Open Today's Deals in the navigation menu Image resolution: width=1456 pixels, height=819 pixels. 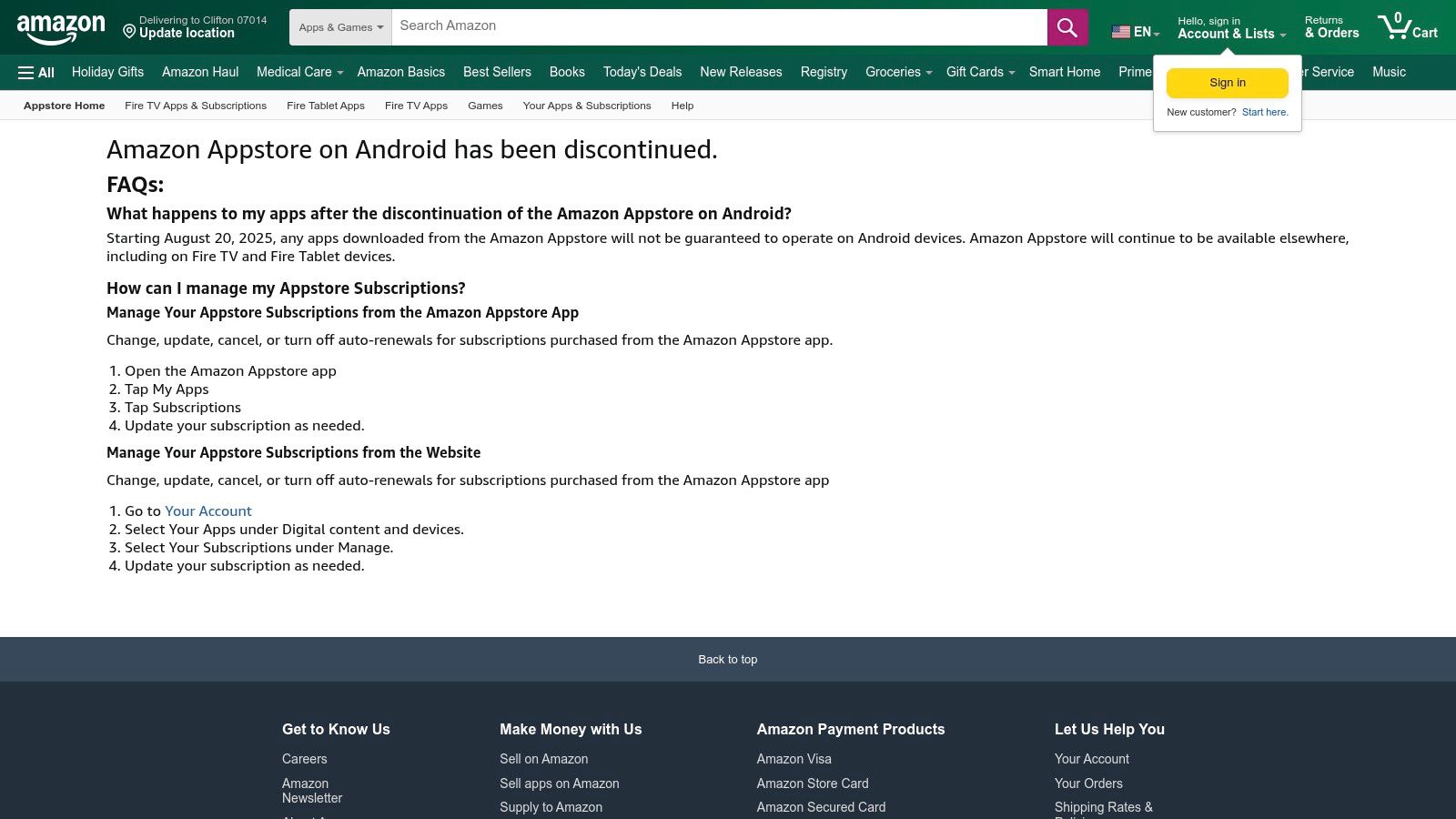point(642,72)
